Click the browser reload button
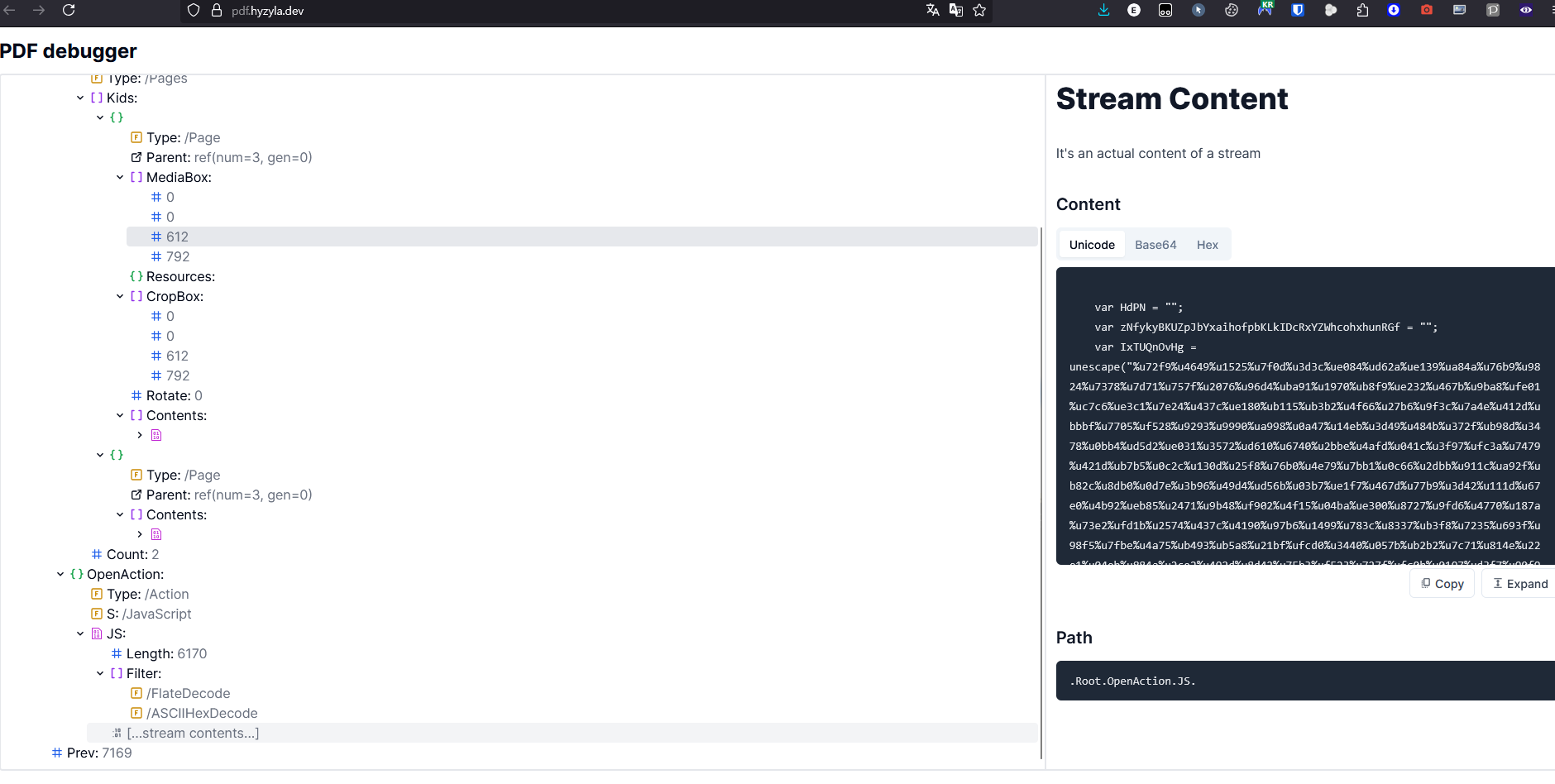This screenshot has width=1555, height=784. [69, 10]
